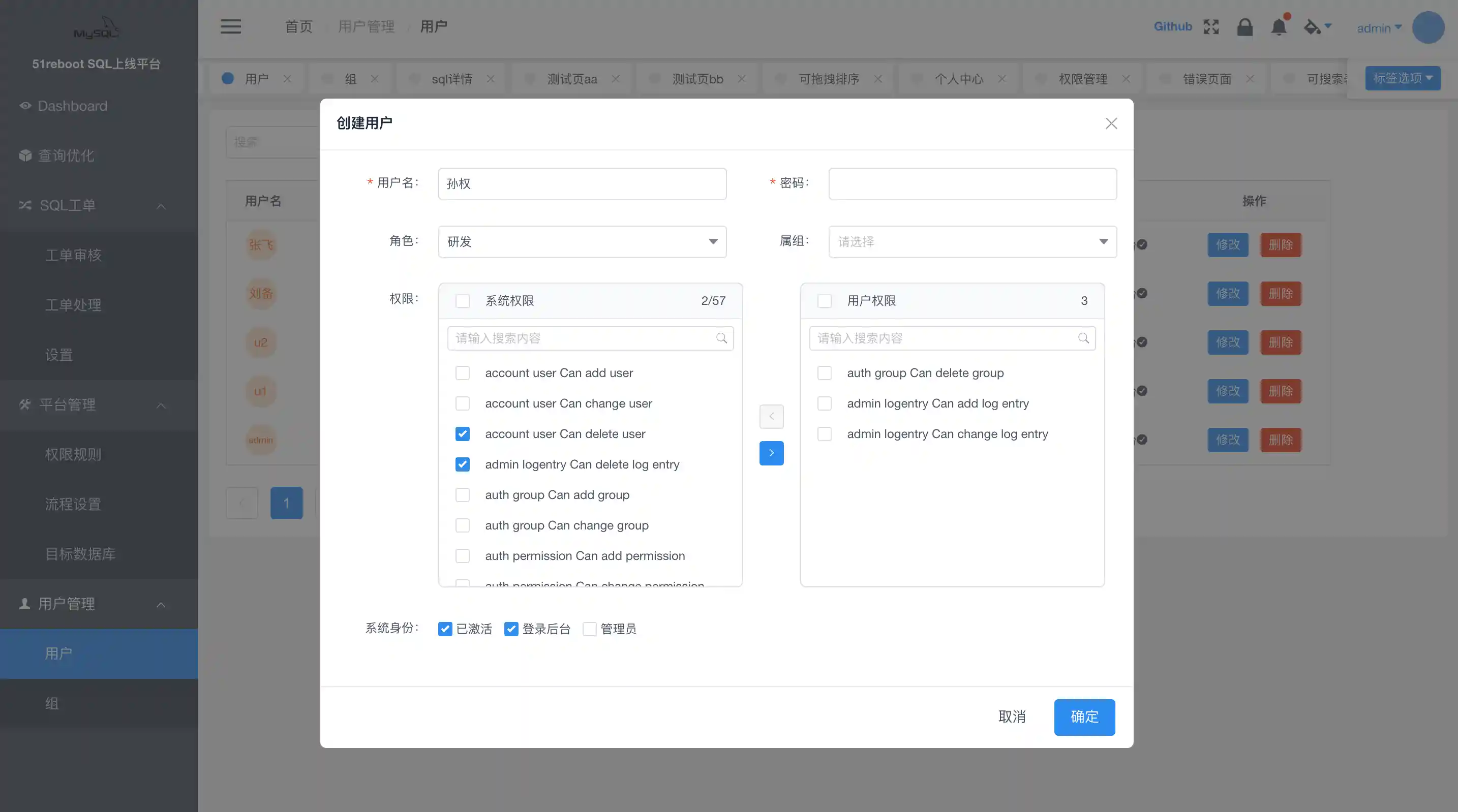Click the hamburger menu toggle icon
The width and height of the screenshot is (1458, 812).
click(x=230, y=26)
